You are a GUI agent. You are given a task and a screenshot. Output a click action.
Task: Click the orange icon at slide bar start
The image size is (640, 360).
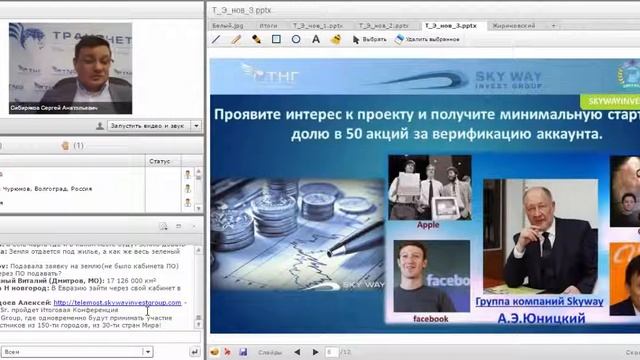point(215,352)
